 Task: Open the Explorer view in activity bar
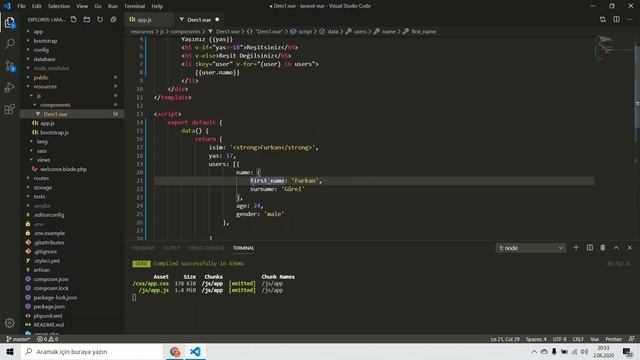(10, 22)
